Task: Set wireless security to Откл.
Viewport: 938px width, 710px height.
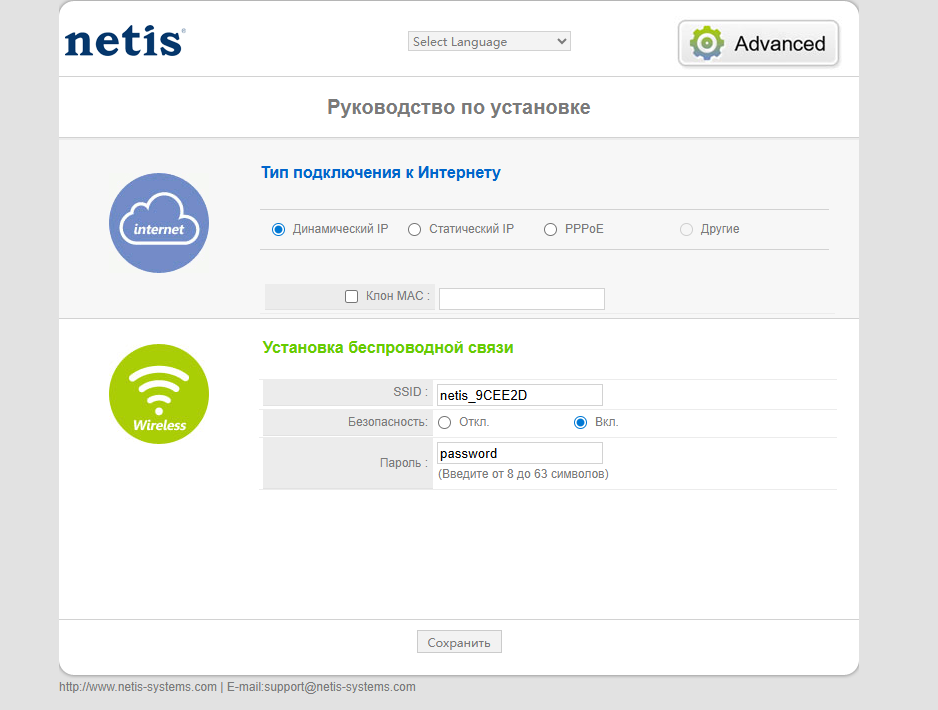Action: point(445,422)
